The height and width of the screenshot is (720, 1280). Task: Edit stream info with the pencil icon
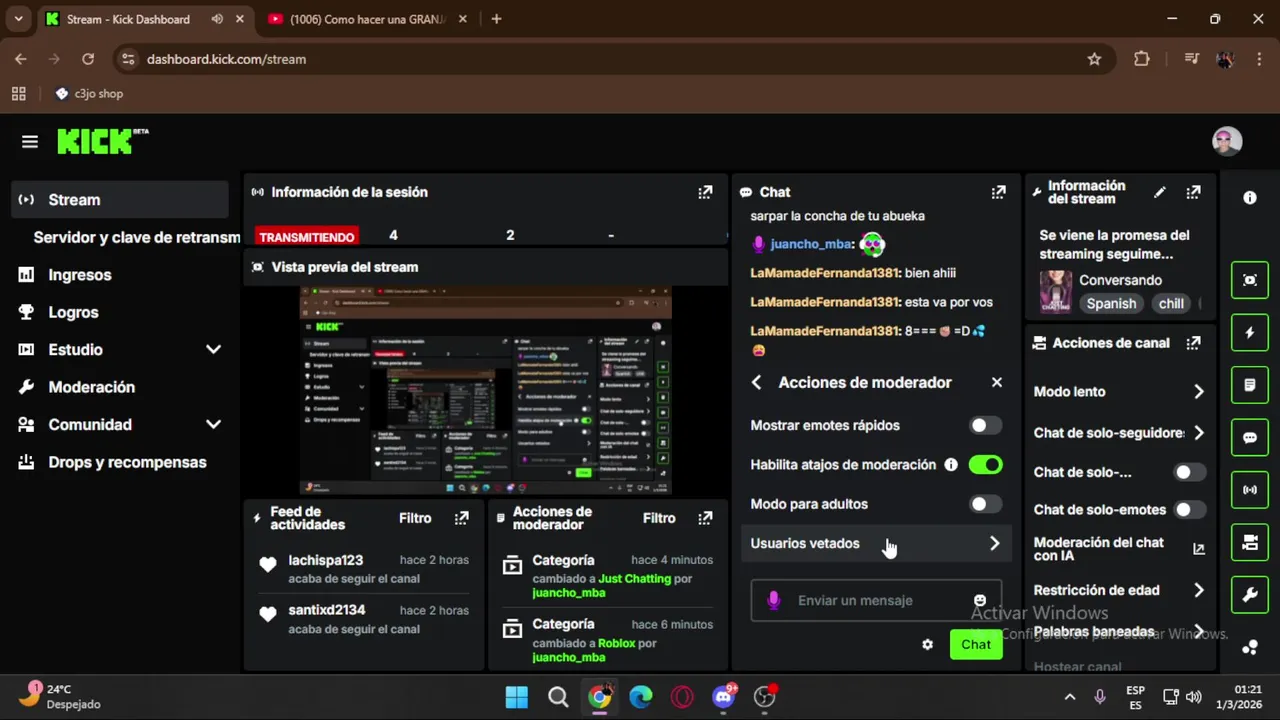pyautogui.click(x=1160, y=192)
